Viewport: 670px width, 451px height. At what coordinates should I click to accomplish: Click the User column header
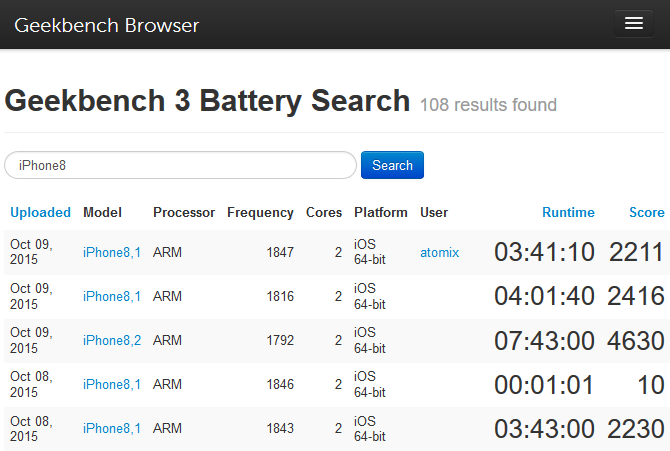coord(434,212)
